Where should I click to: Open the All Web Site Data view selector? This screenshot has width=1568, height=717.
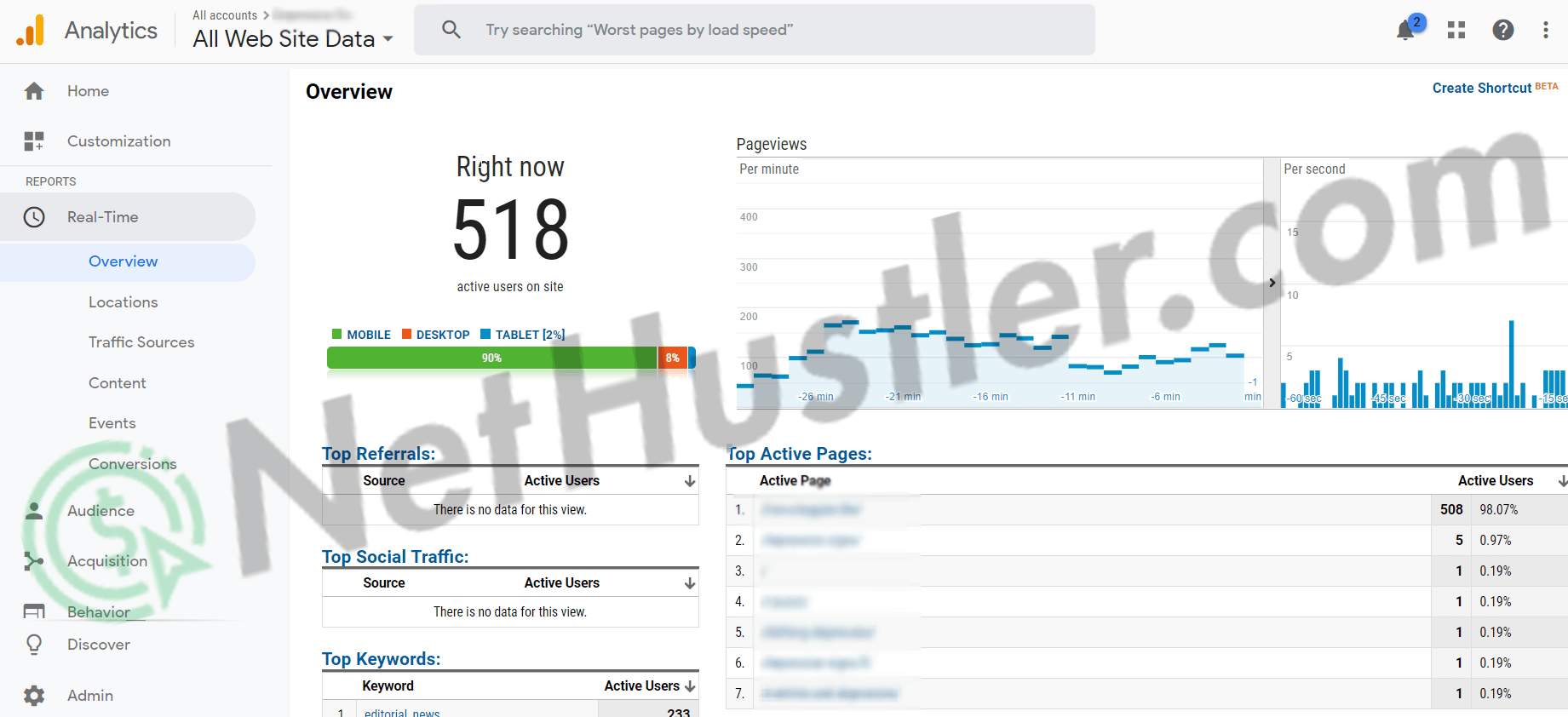293,39
